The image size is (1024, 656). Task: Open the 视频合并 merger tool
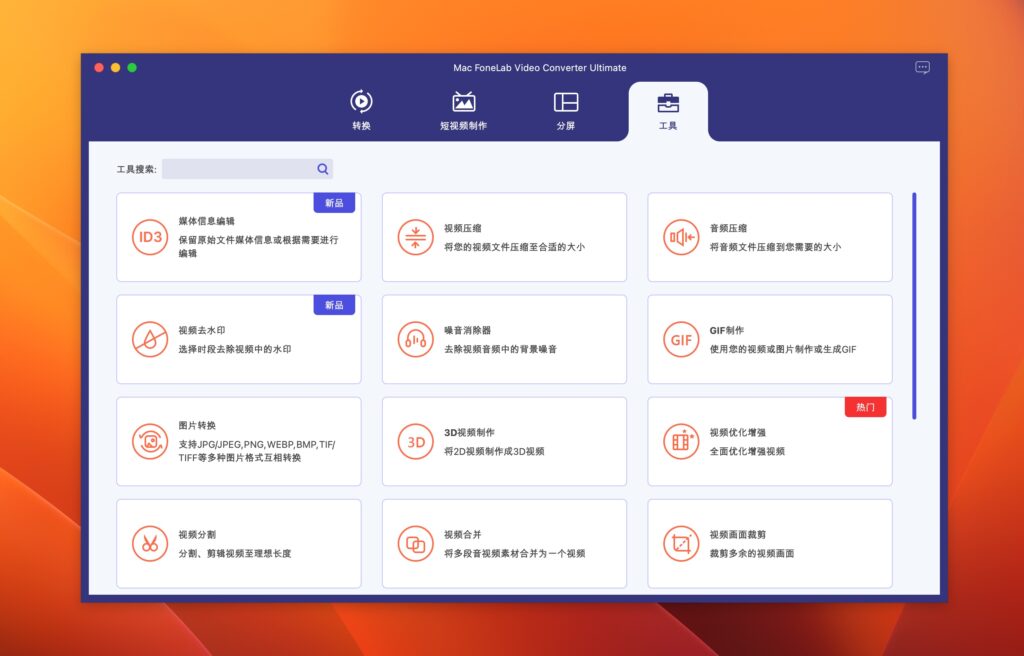pos(504,543)
